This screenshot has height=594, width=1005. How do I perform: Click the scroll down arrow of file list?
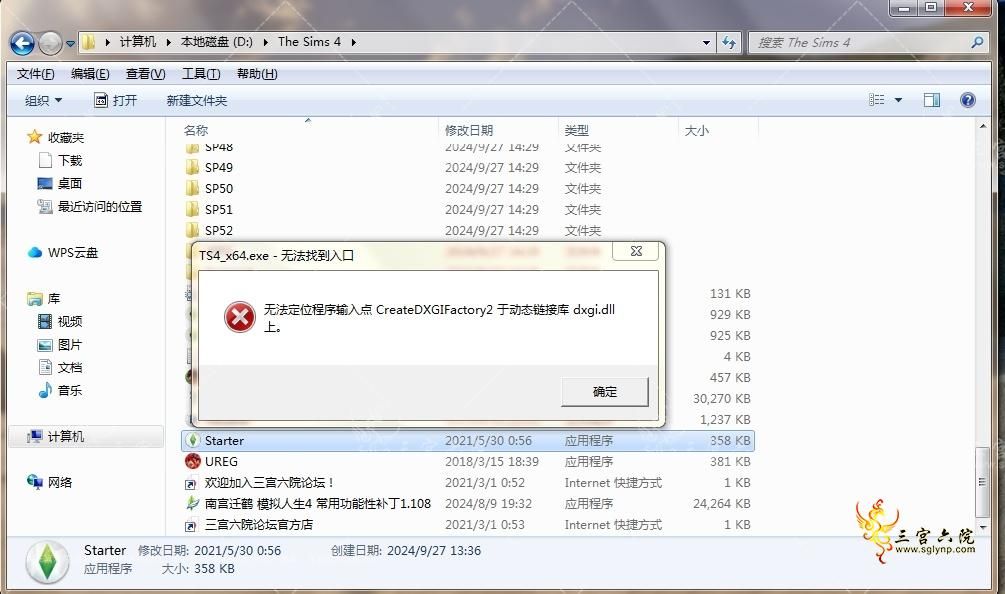(x=983, y=527)
